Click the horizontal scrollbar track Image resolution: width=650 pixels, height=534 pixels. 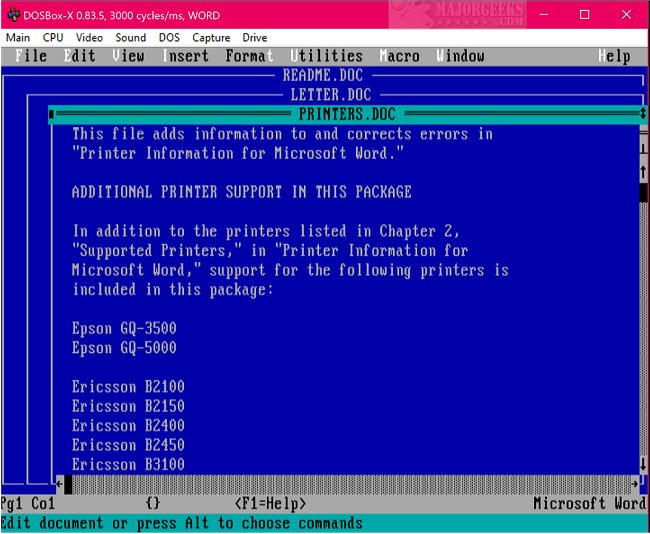click(x=352, y=484)
